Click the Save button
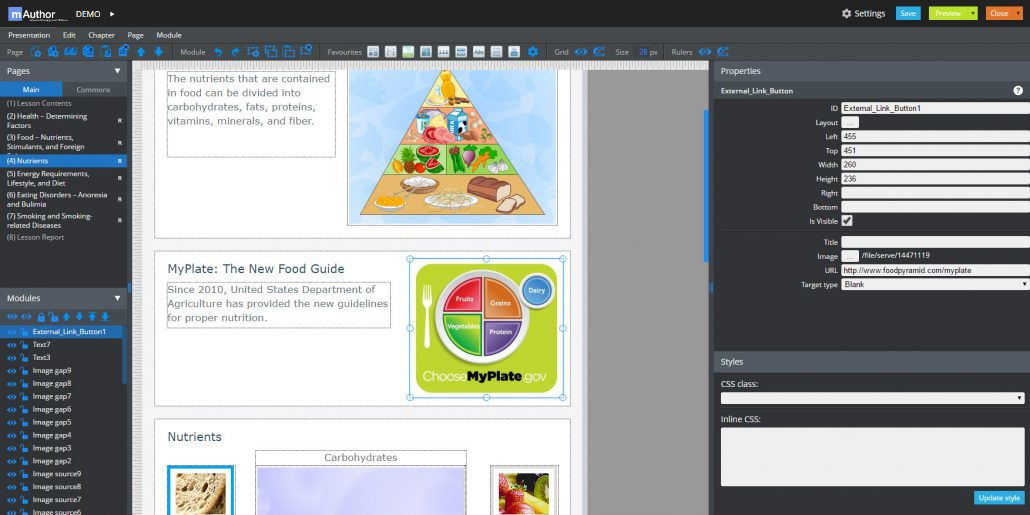The image size is (1030, 515). click(x=908, y=13)
